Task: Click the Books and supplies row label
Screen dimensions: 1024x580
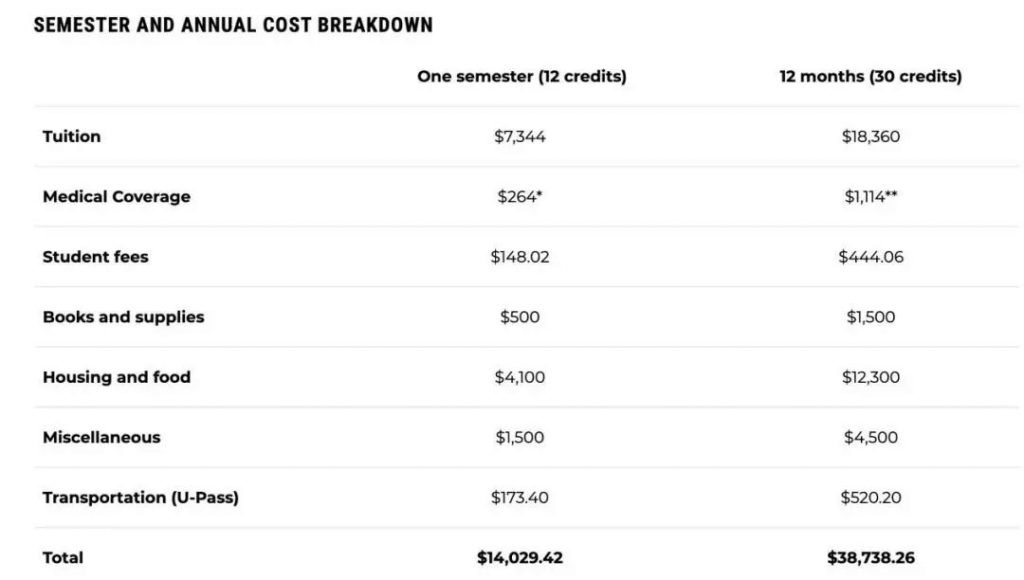Action: 123,317
